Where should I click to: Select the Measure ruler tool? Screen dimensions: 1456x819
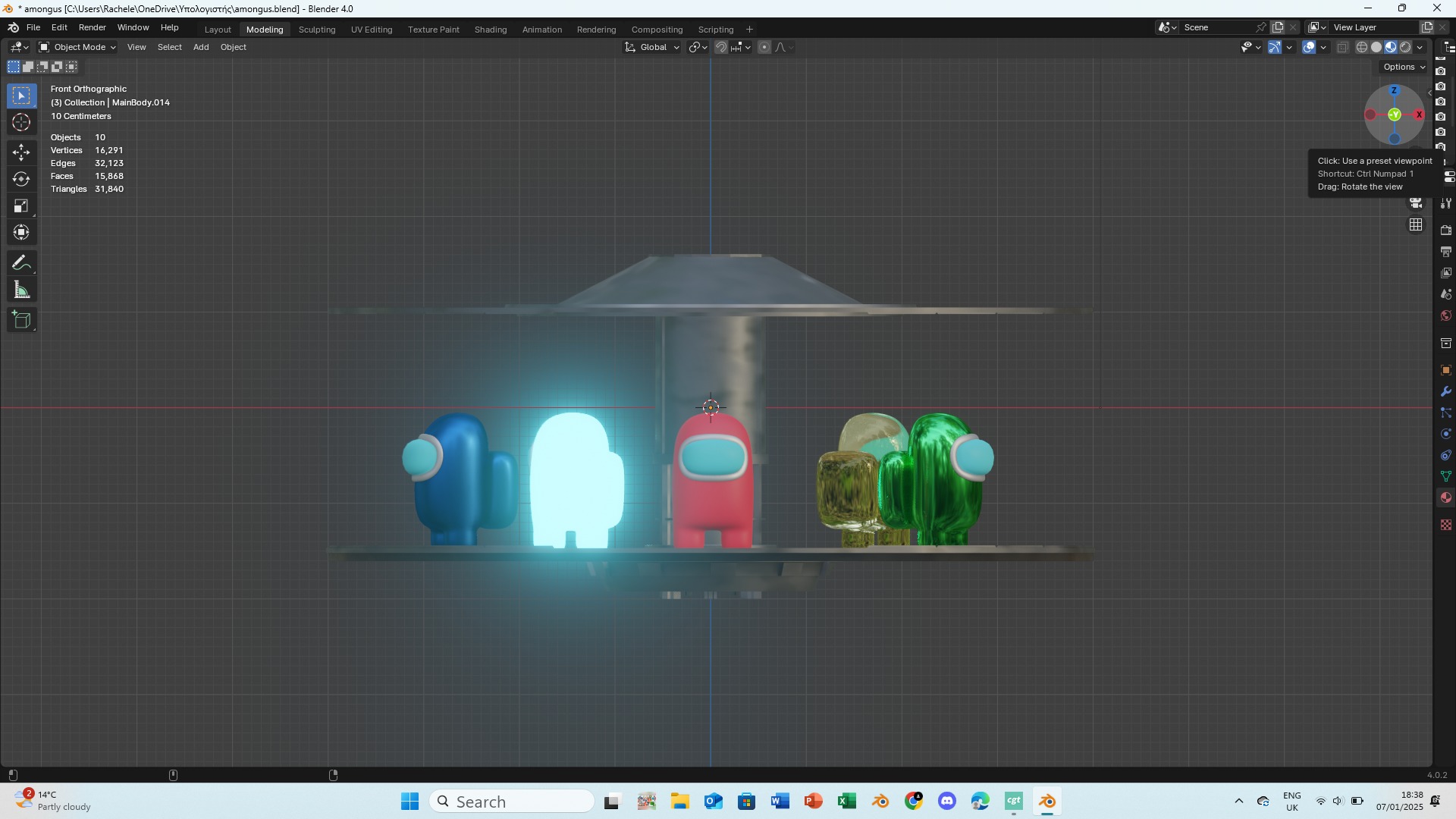click(x=21, y=290)
